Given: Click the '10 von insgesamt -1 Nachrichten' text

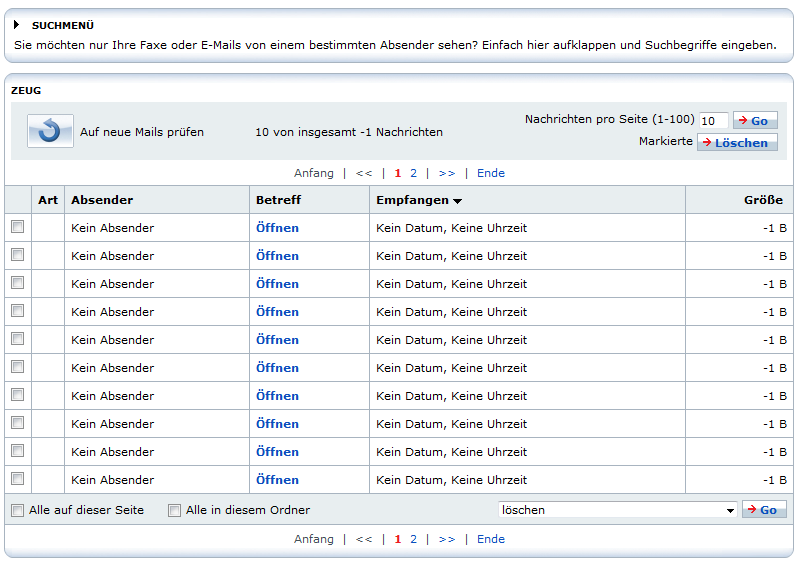Looking at the screenshot, I should (x=349, y=132).
